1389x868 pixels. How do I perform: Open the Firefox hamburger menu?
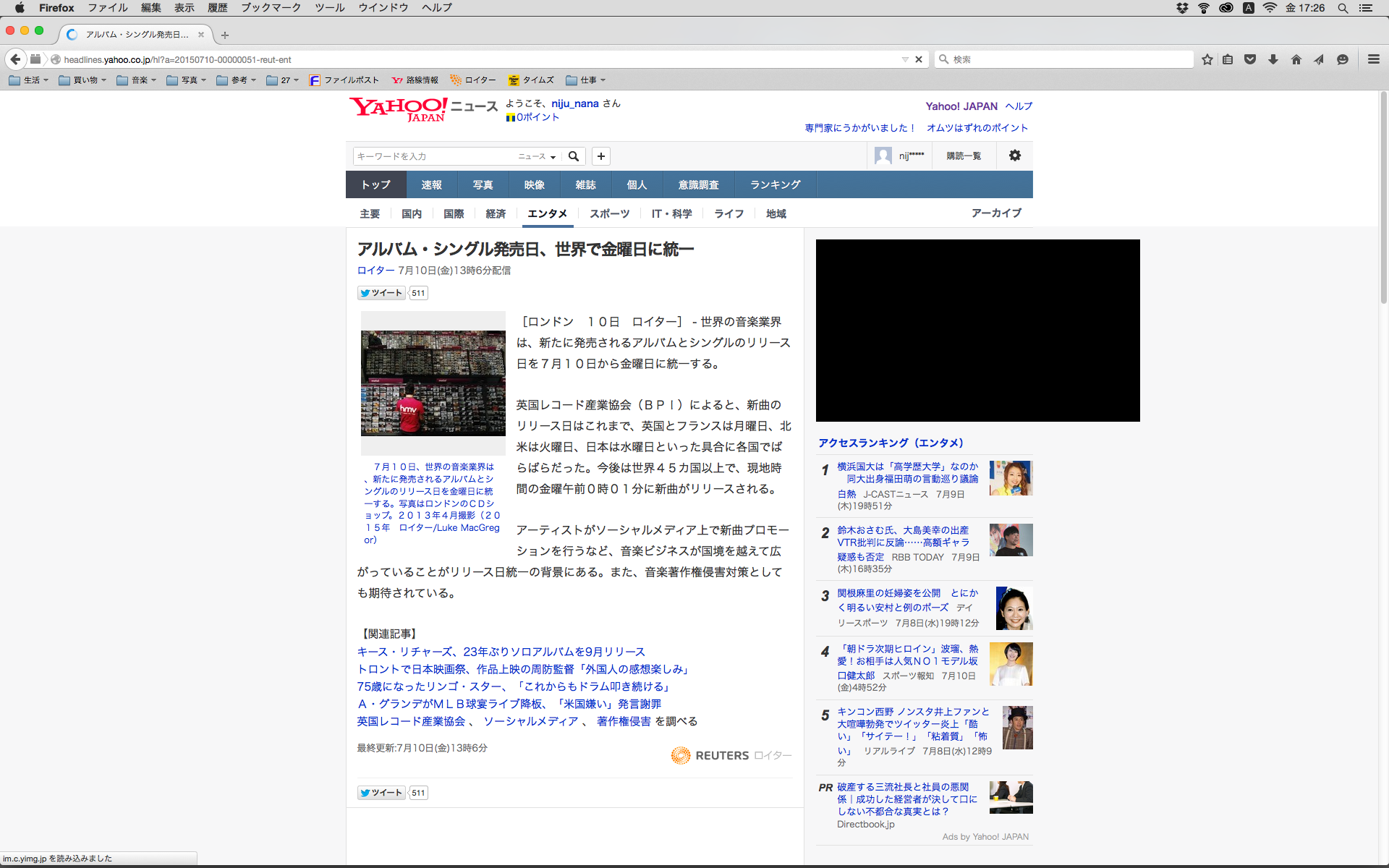(1373, 59)
